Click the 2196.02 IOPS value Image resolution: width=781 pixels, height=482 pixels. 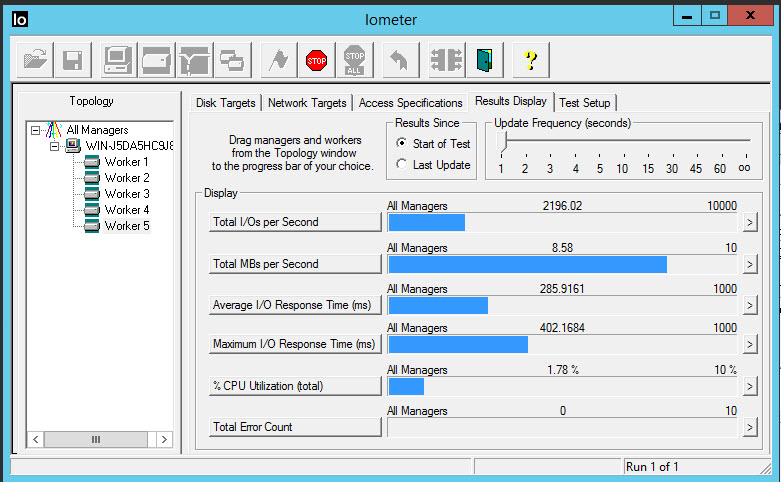point(562,206)
